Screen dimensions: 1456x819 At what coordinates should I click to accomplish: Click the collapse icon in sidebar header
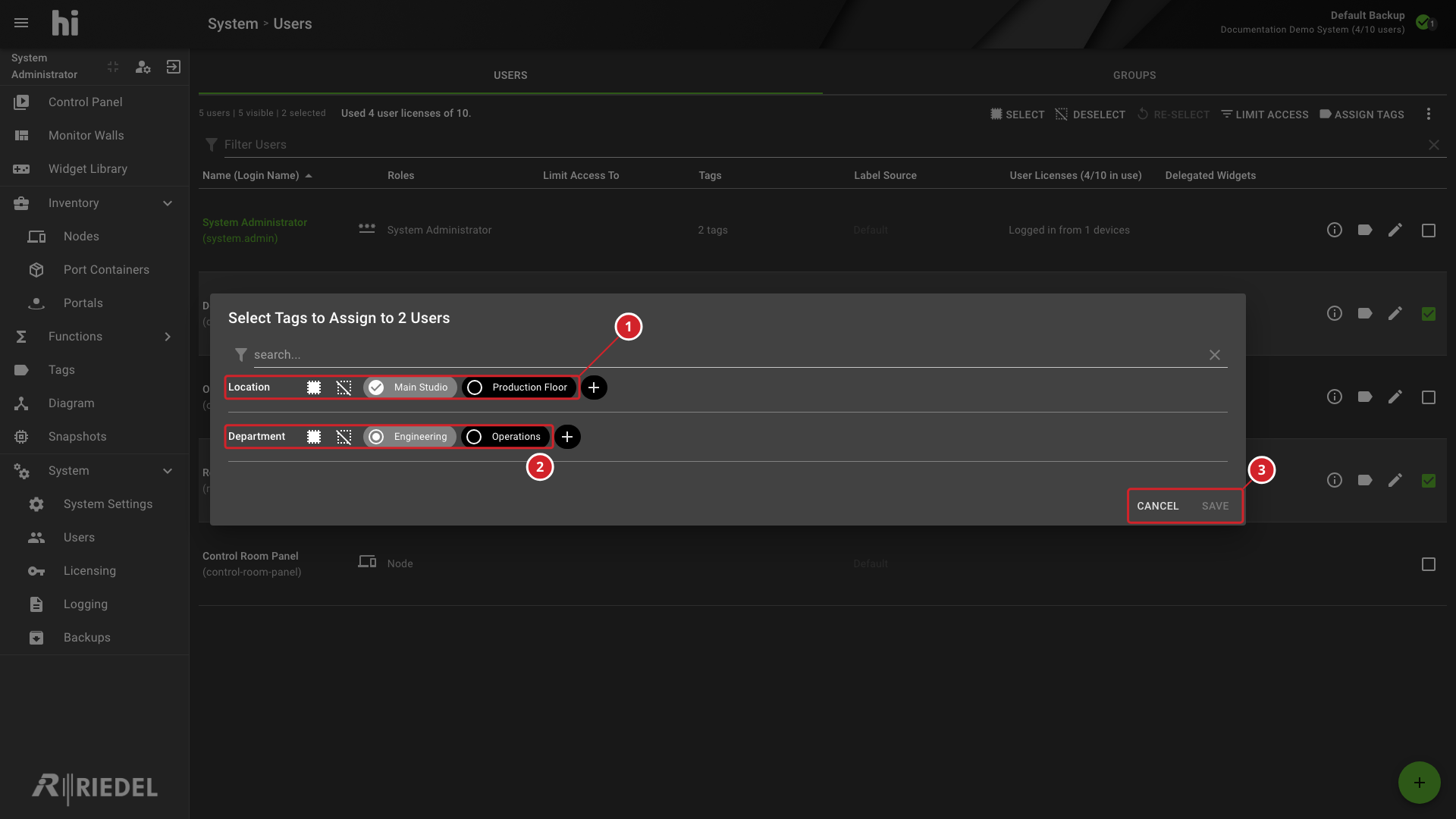pyautogui.click(x=113, y=67)
